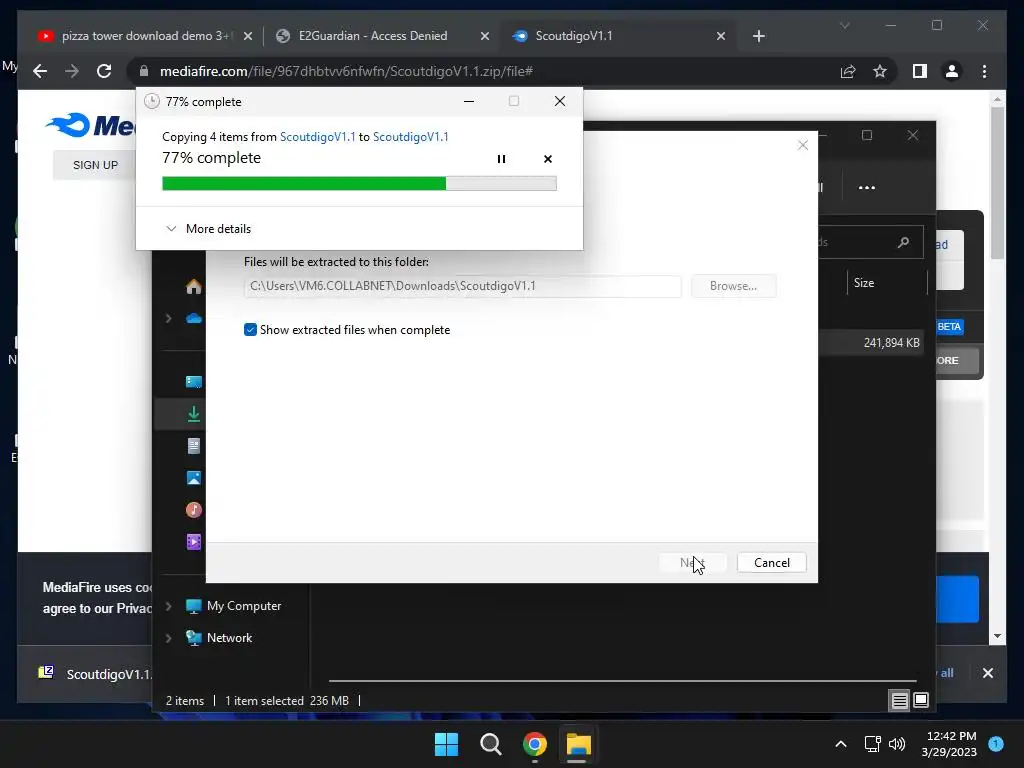Click the Next button in extract wizard
Viewport: 1024px width, 768px height.
pyautogui.click(x=692, y=562)
